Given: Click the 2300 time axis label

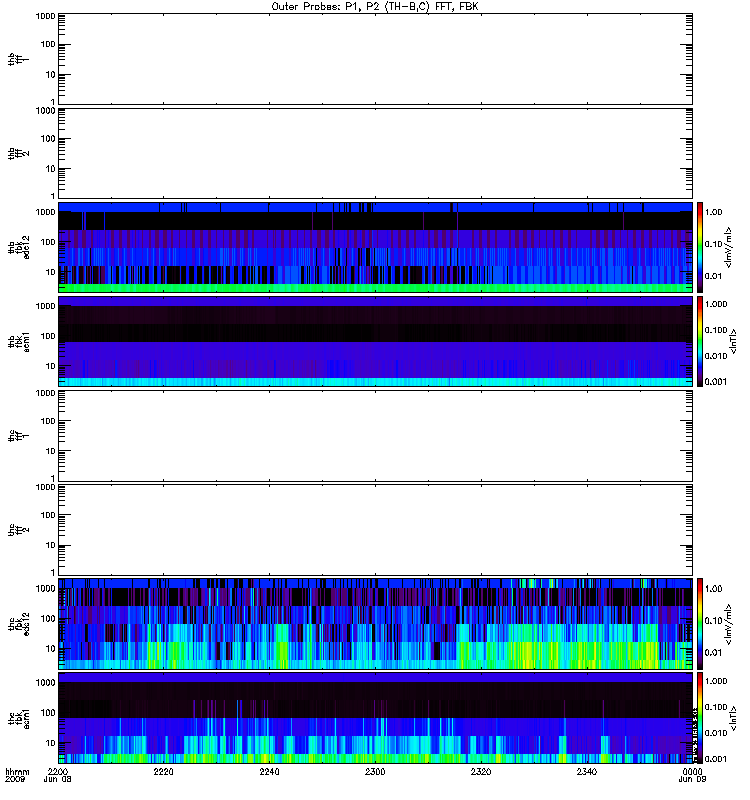Looking at the screenshot, I should pos(375,772).
